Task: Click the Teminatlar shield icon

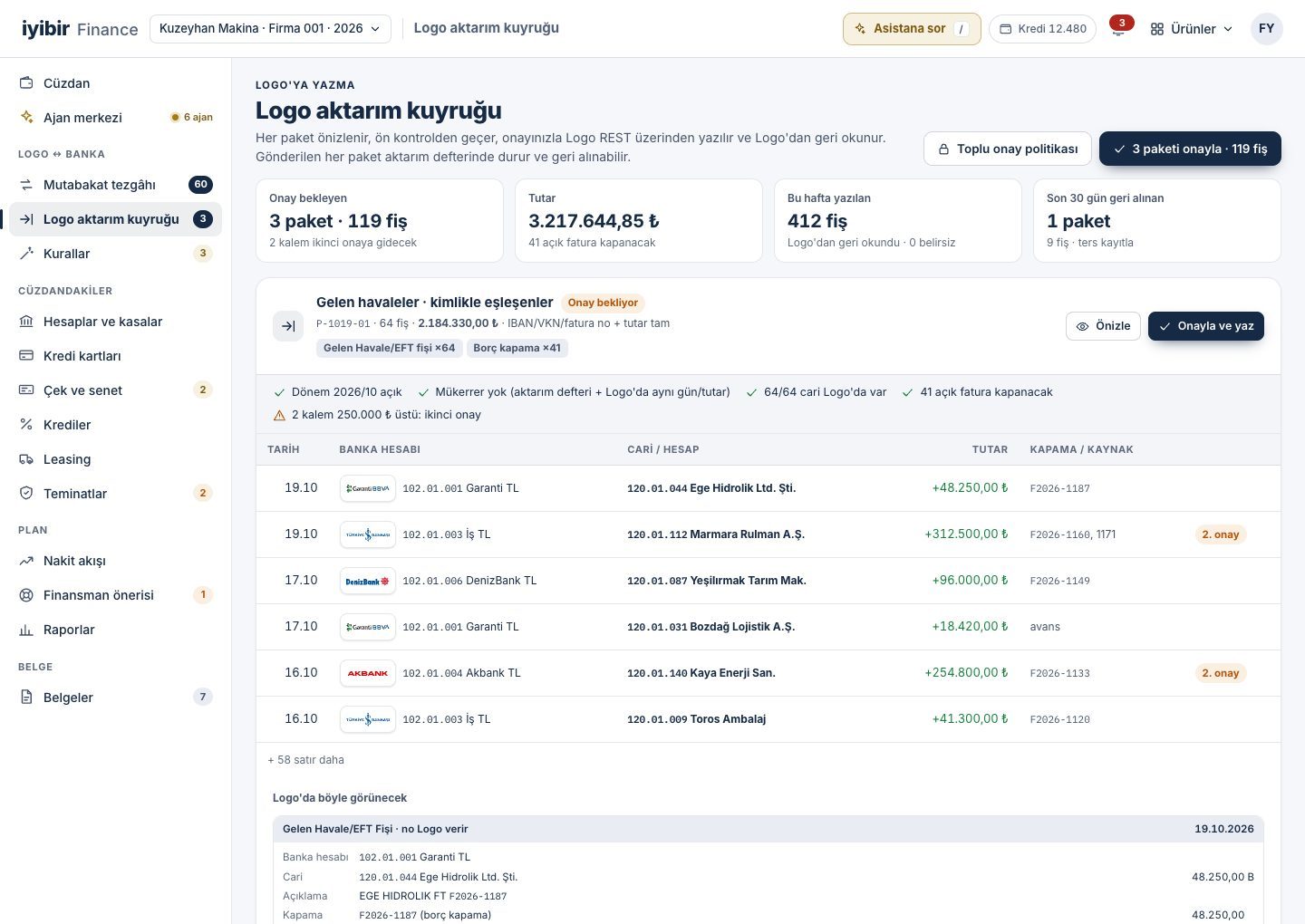Action: pyautogui.click(x=26, y=493)
